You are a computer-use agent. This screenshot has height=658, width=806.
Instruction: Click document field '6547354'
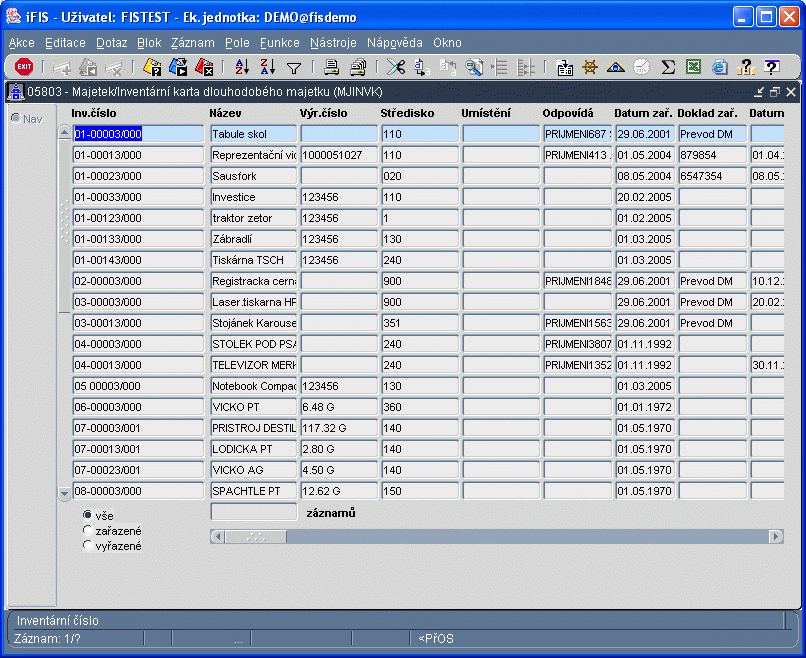[x=712, y=176]
